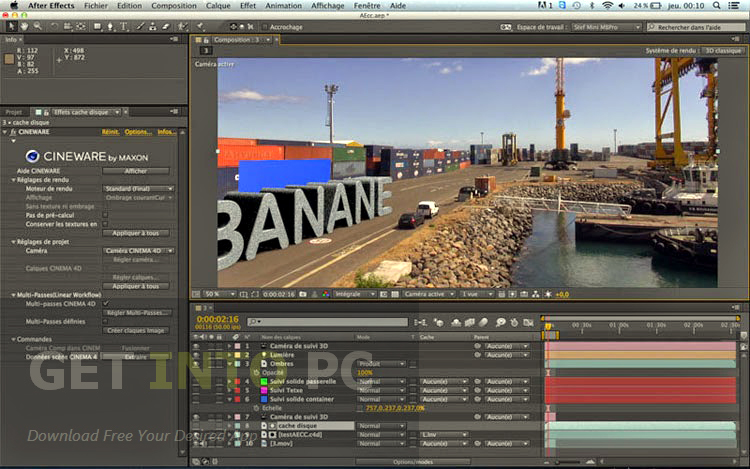The width and height of the screenshot is (750, 469).
Task: Open the Calque menu
Action: pos(218,6)
